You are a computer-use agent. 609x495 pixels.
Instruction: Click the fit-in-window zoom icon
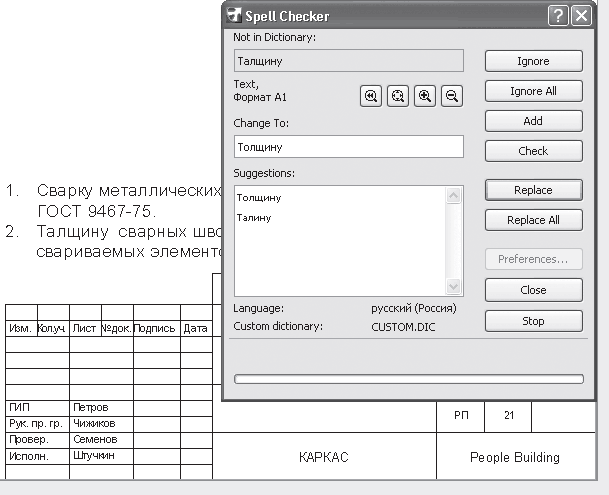398,96
